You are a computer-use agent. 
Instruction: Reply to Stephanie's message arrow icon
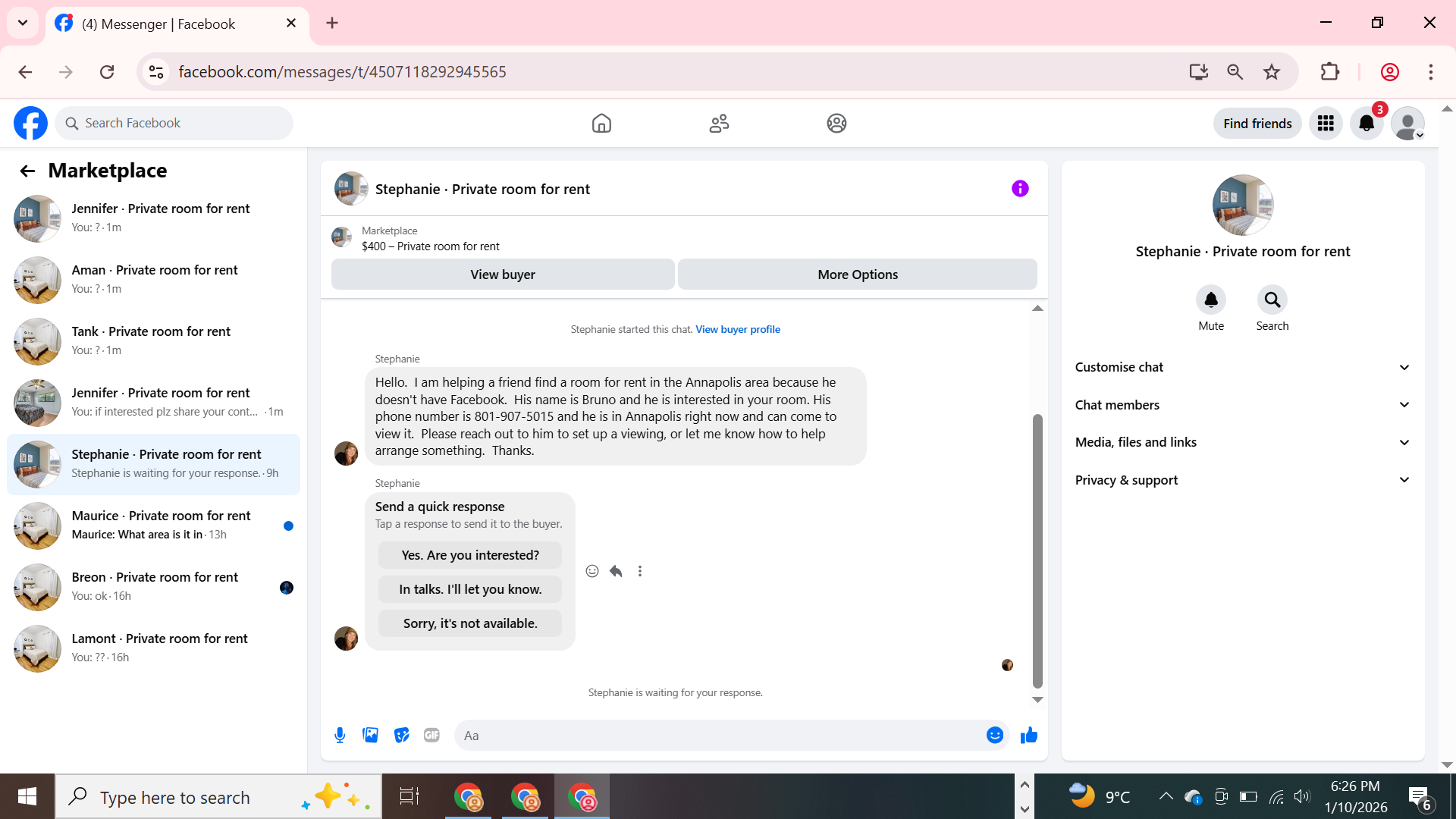pyautogui.click(x=616, y=571)
